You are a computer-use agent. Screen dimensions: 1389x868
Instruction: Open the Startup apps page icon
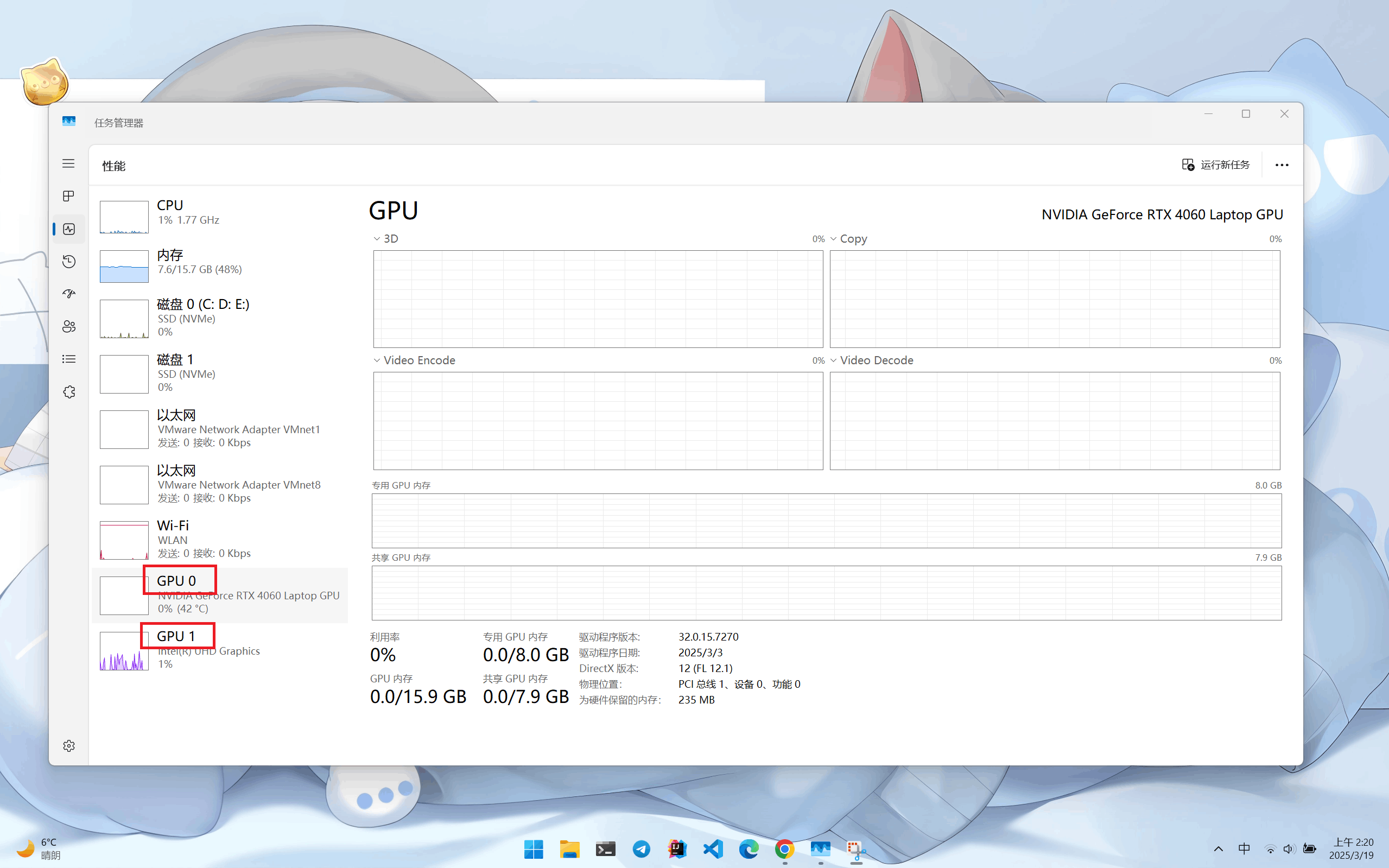(69, 294)
